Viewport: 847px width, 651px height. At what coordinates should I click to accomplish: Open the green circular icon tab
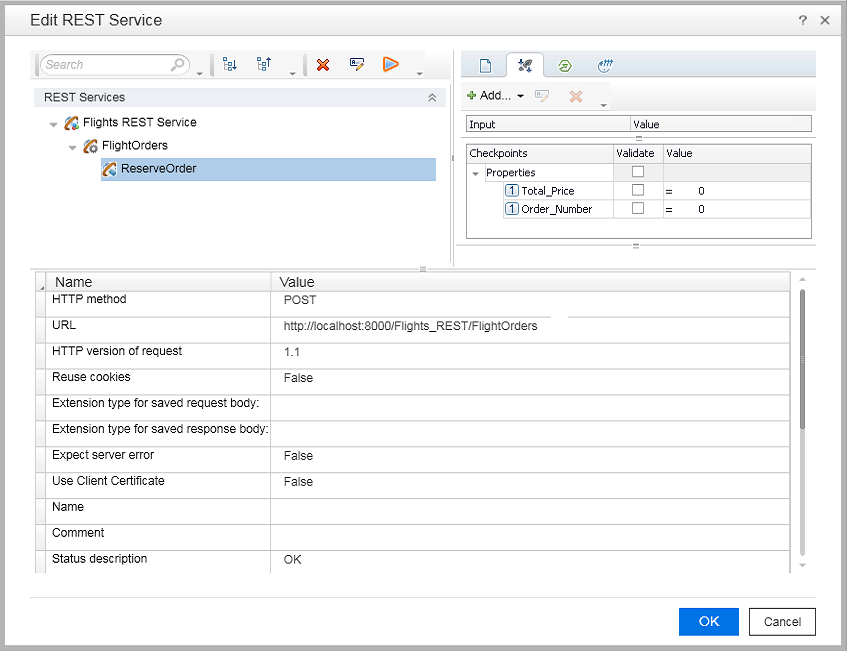tap(564, 66)
